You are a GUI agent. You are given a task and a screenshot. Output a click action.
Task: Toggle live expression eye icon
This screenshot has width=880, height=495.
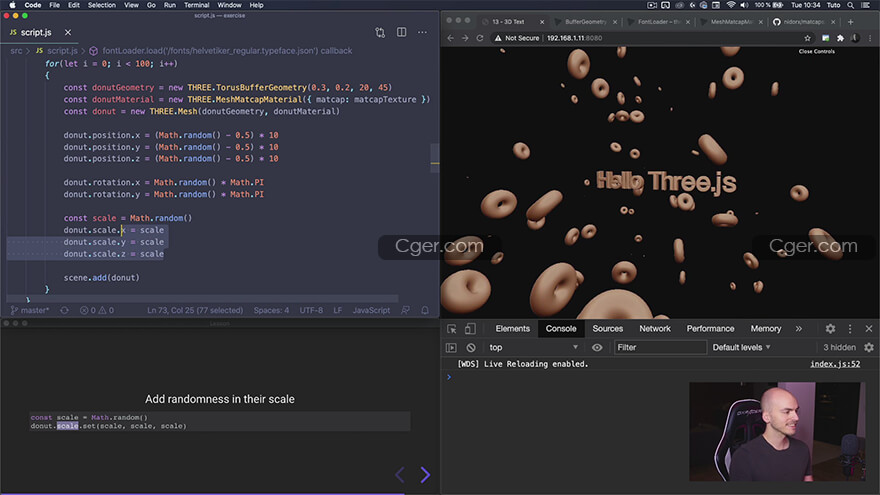tap(597, 347)
